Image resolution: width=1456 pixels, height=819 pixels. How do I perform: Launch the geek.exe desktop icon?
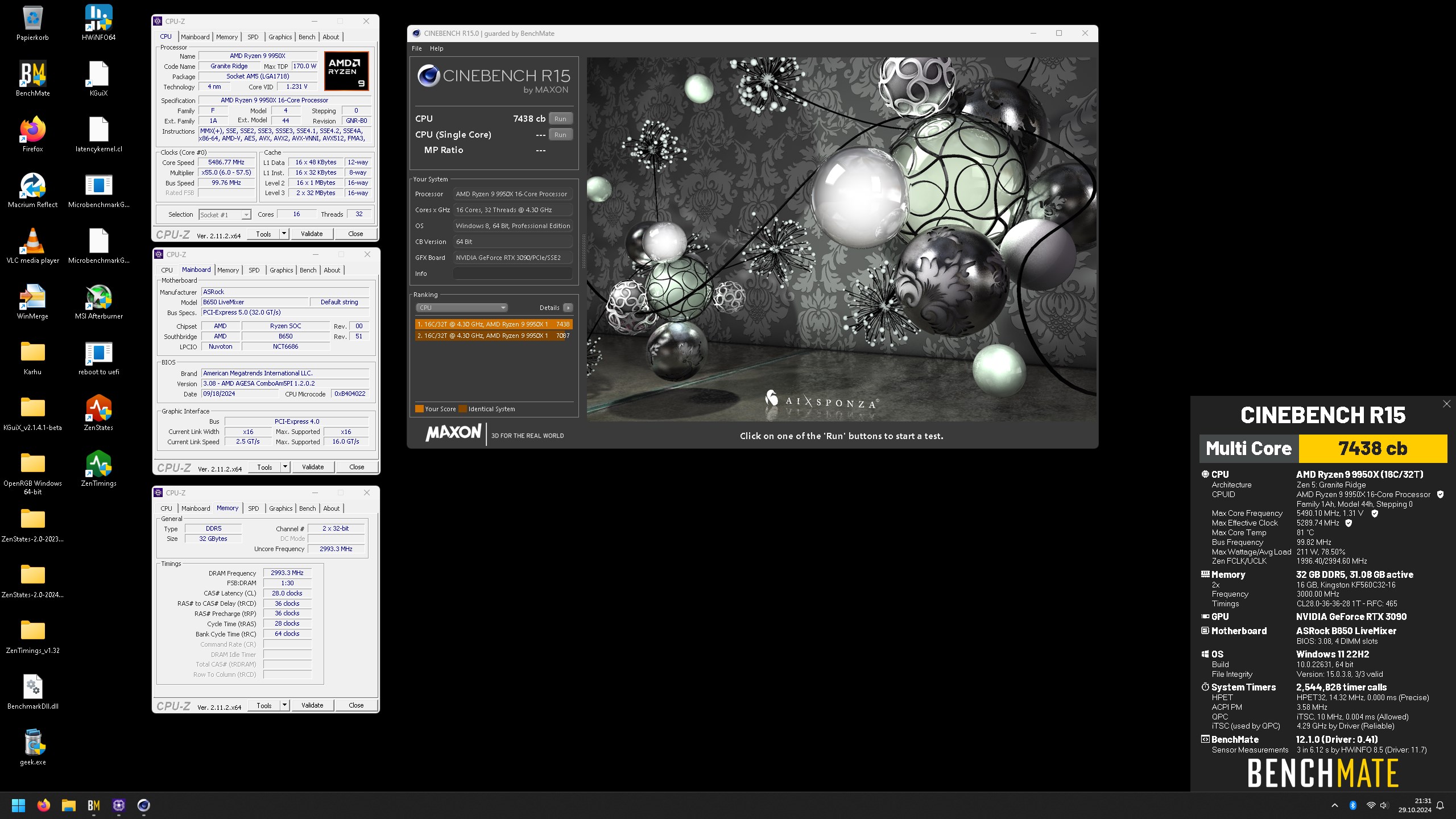pos(32,747)
